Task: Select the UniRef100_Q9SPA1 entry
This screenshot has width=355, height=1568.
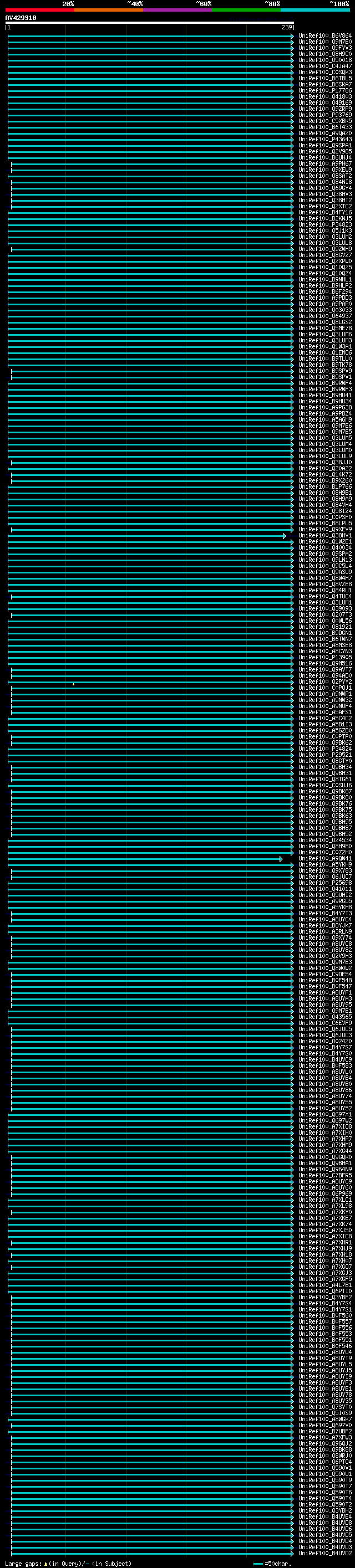Action: [325, 146]
